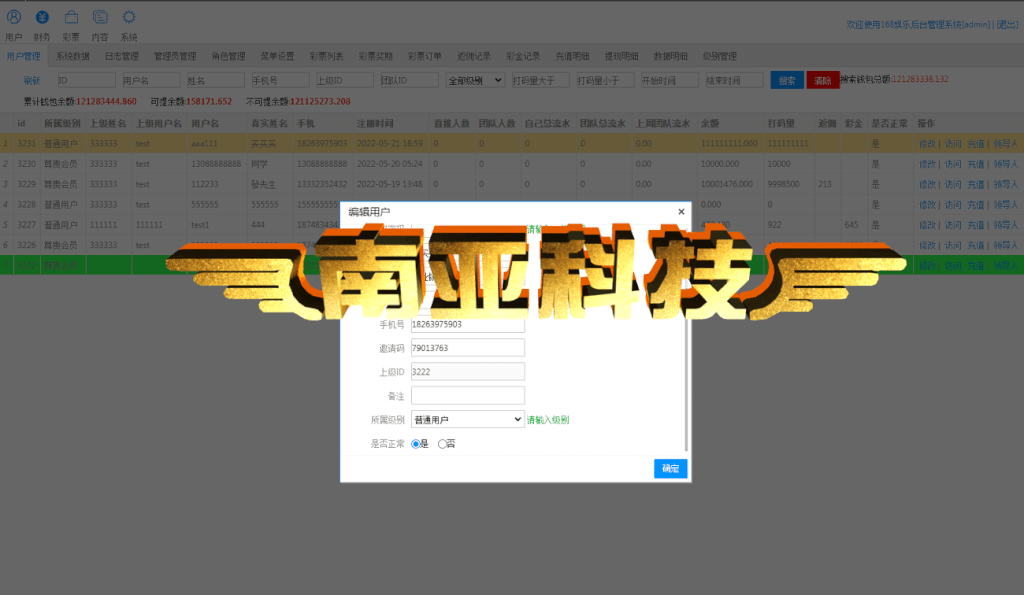Focus the 打码量小于 field
Screen dimensions: 1024x595
click(605, 80)
